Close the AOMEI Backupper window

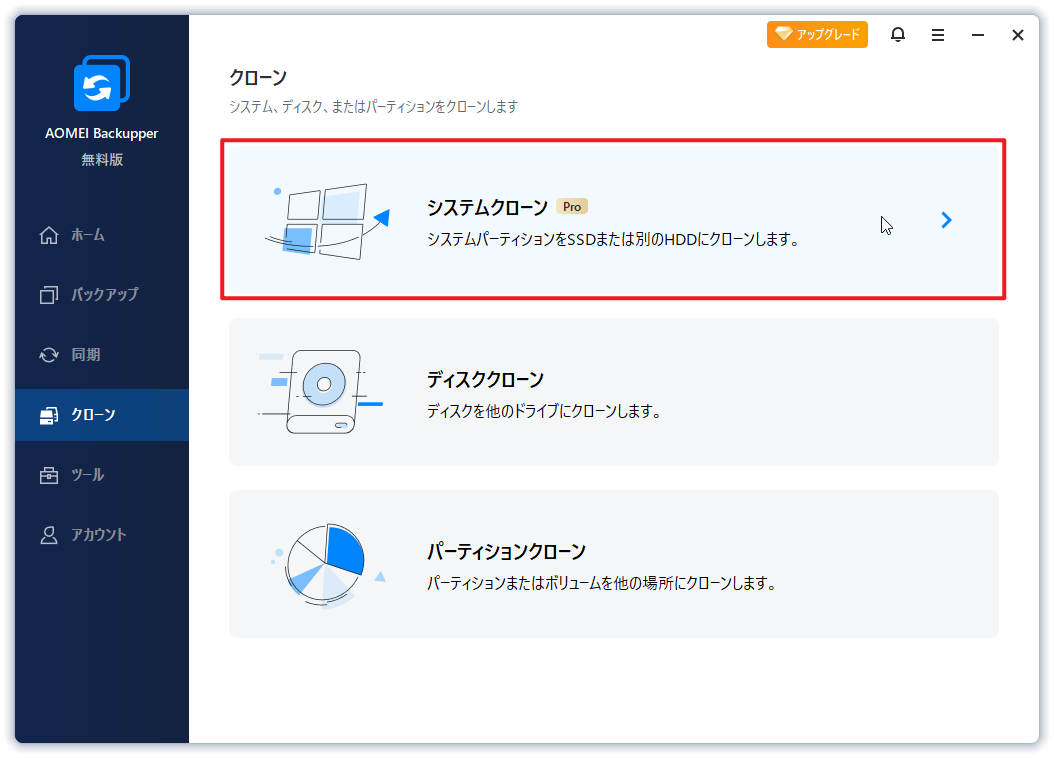(1018, 35)
